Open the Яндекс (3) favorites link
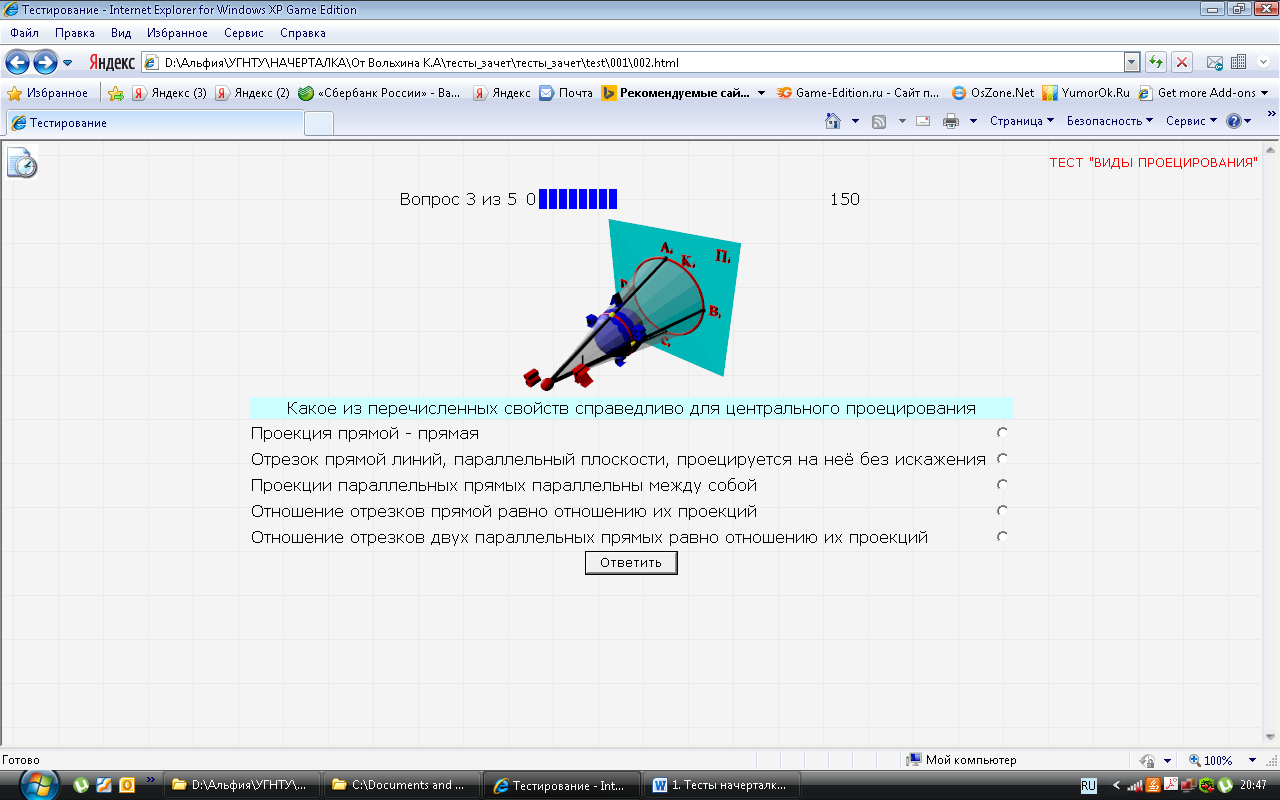 point(170,93)
